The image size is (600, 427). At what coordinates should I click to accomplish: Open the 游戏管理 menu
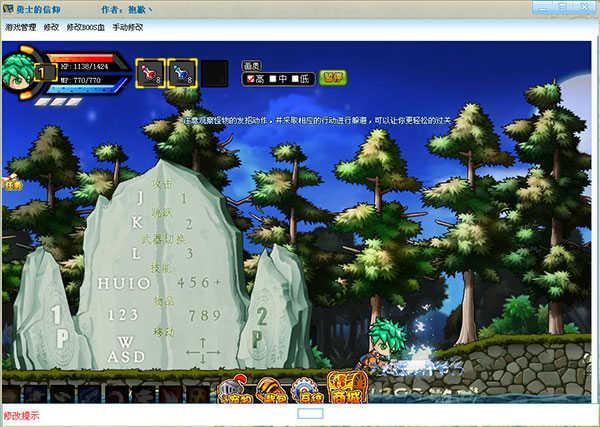(x=21, y=28)
